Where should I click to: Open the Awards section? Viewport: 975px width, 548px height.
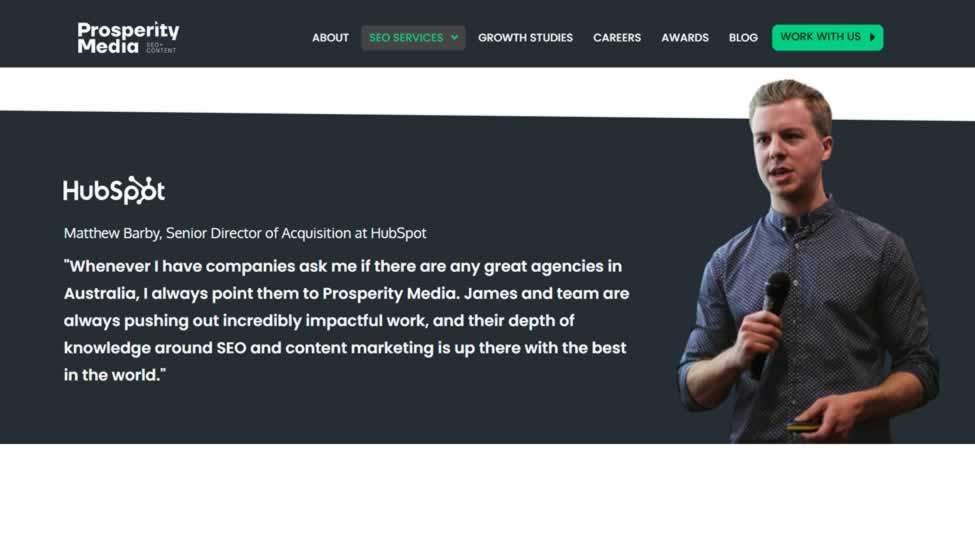[x=685, y=38]
